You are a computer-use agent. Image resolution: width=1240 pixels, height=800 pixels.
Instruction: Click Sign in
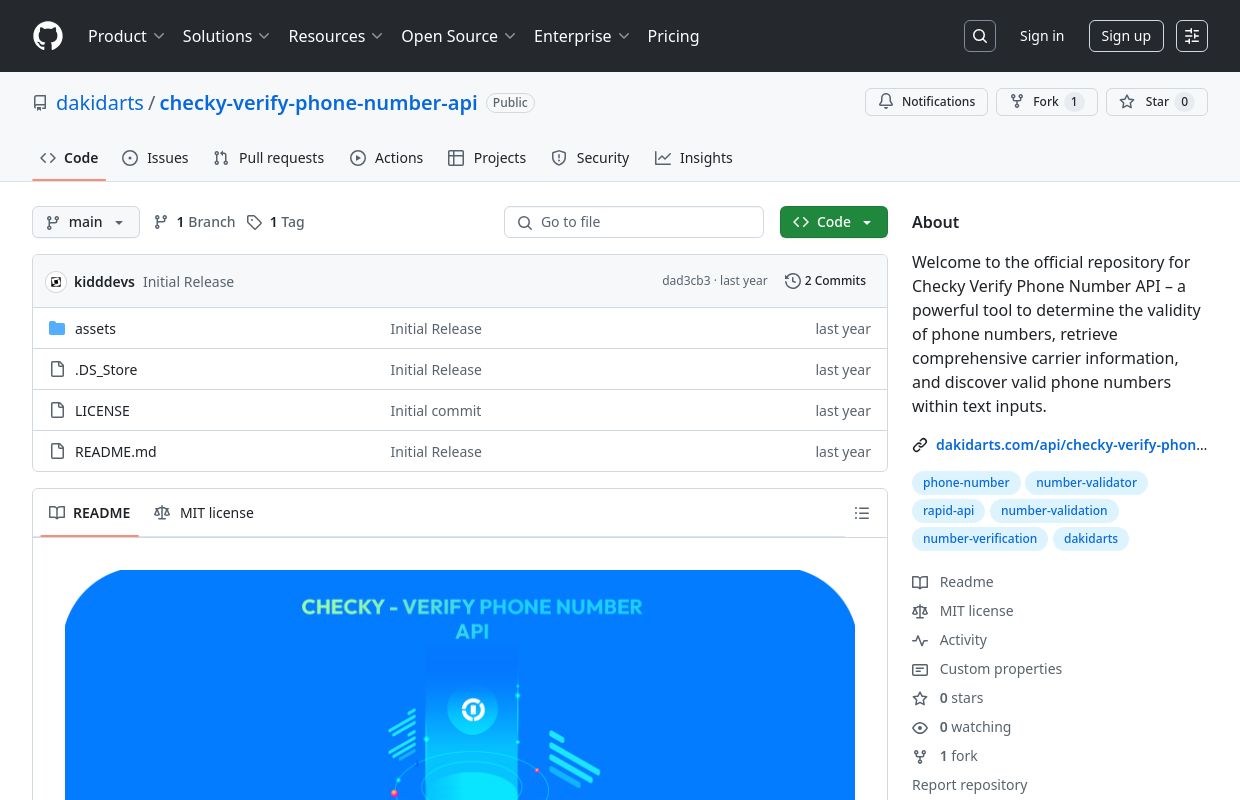(x=1042, y=36)
